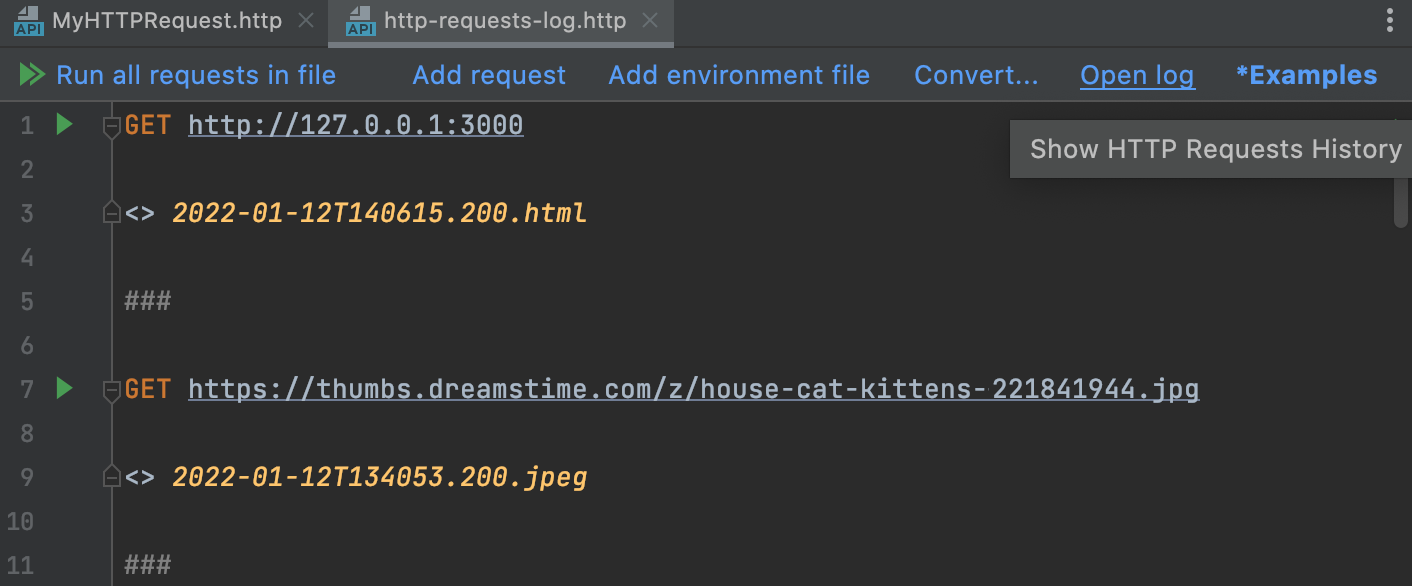1412x586 pixels.
Task: Click Add environment file
Action: pyautogui.click(x=739, y=75)
